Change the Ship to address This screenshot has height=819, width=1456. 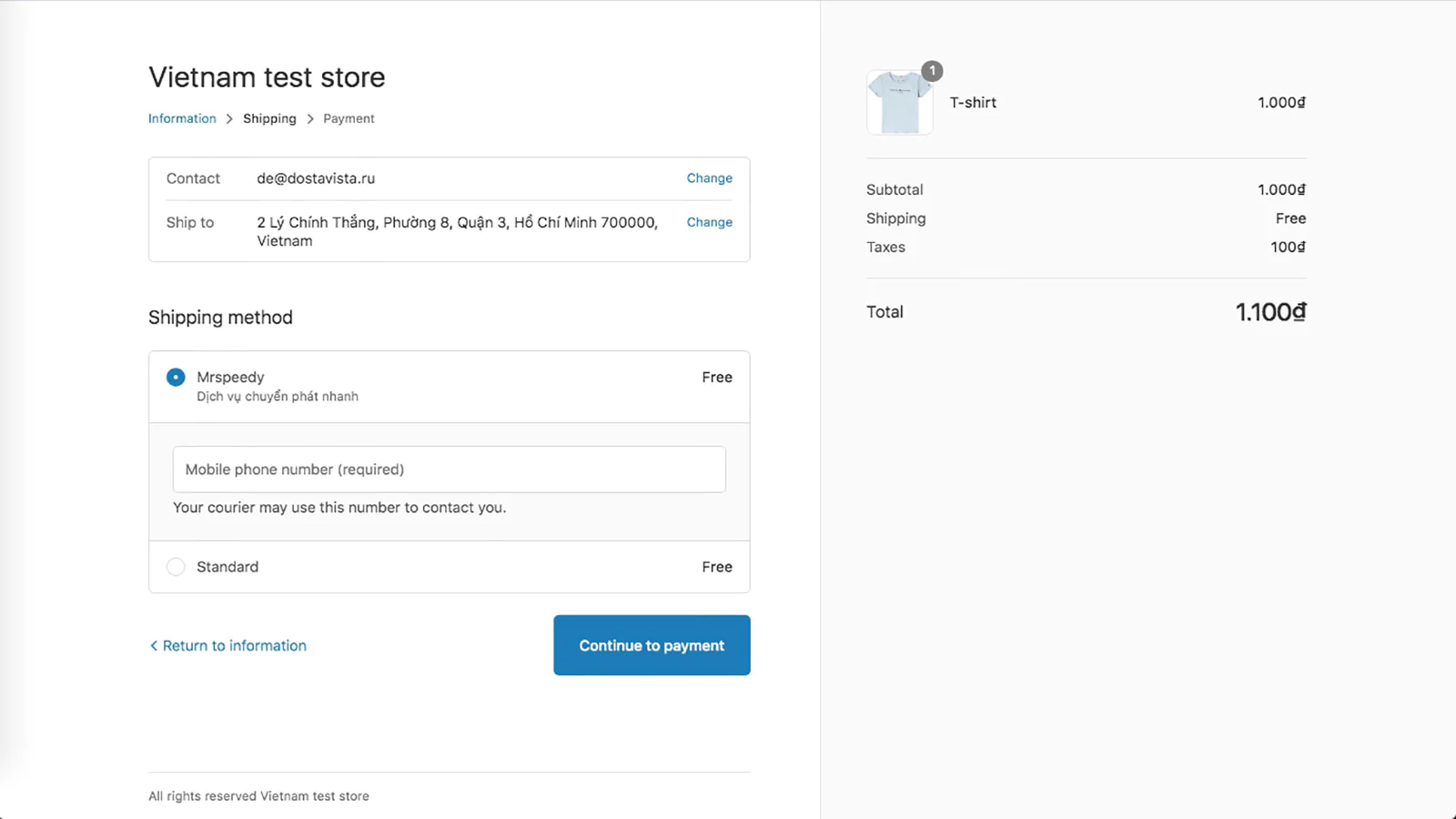pyautogui.click(x=709, y=222)
